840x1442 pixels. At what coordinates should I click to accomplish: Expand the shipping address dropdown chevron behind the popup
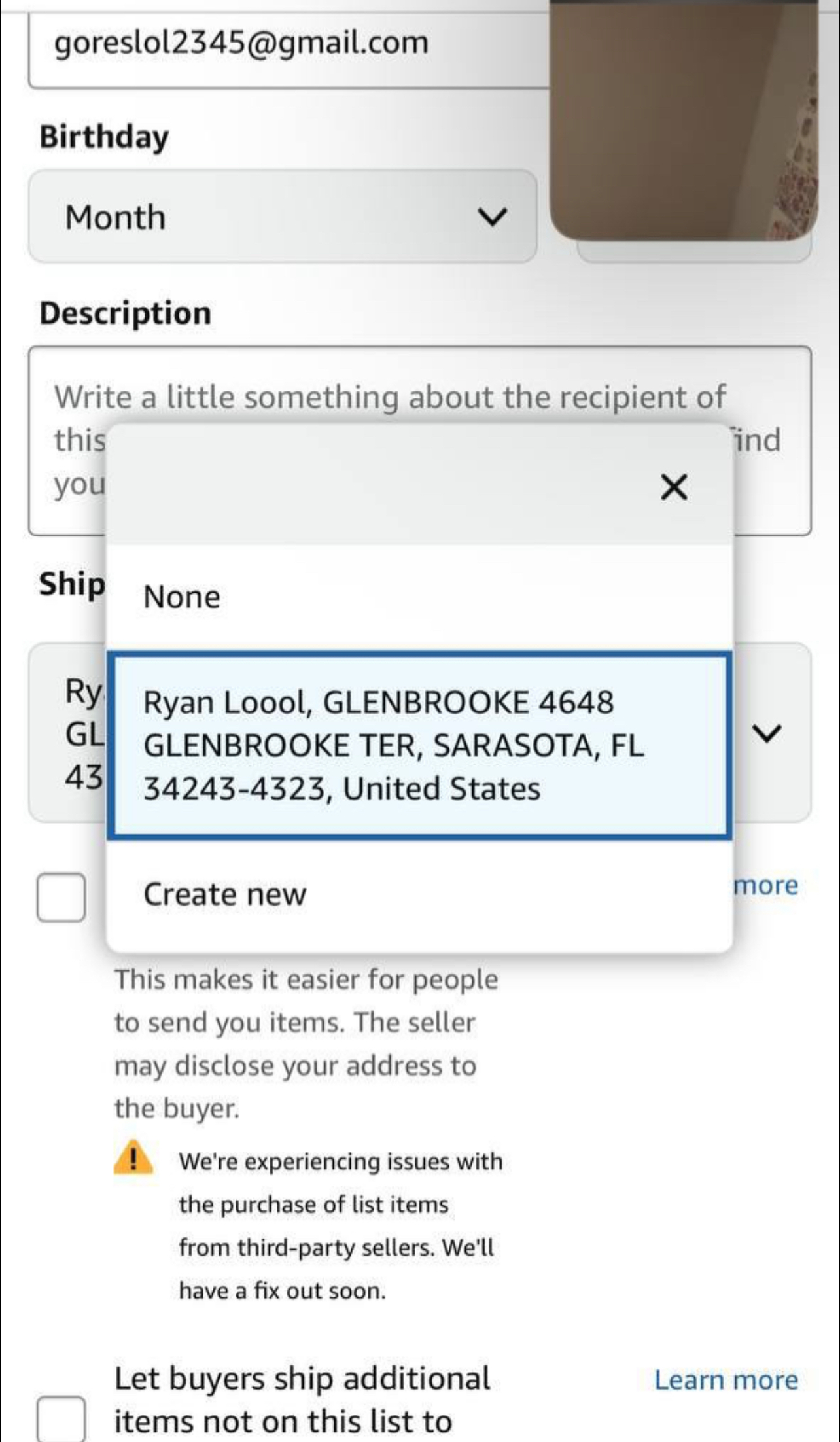click(767, 733)
